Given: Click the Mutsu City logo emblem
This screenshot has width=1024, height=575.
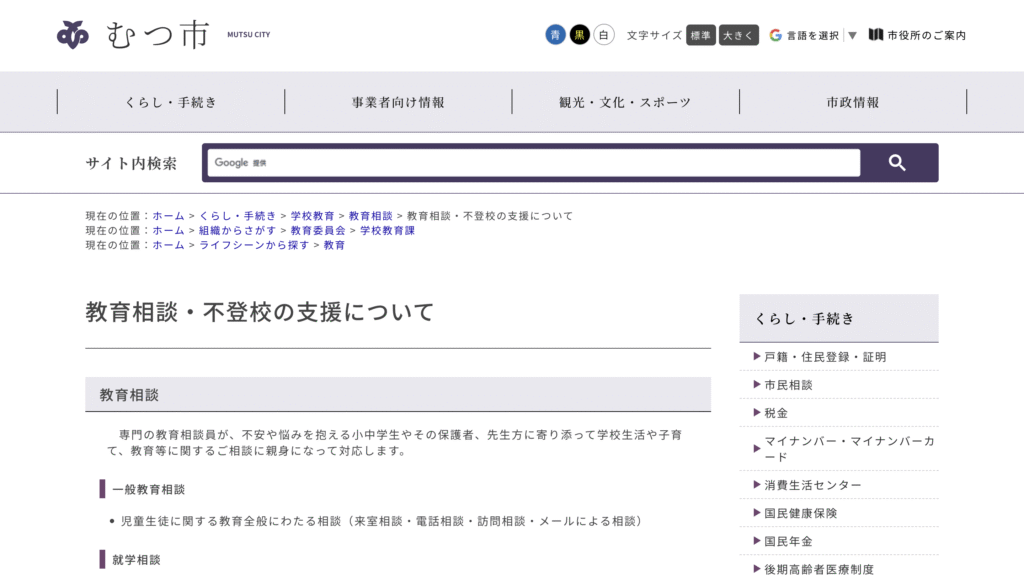Looking at the screenshot, I should (x=72, y=35).
